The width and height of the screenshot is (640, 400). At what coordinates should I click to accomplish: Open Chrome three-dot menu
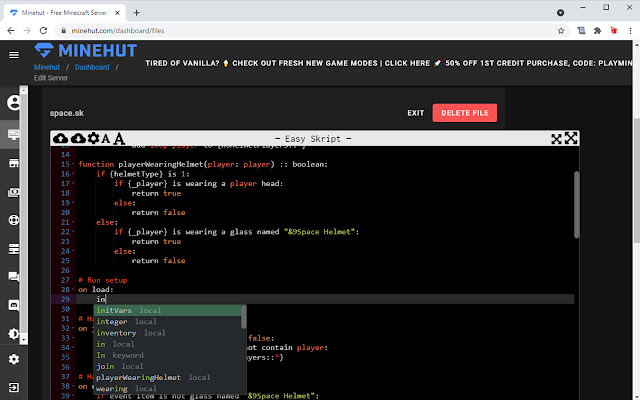(631, 31)
